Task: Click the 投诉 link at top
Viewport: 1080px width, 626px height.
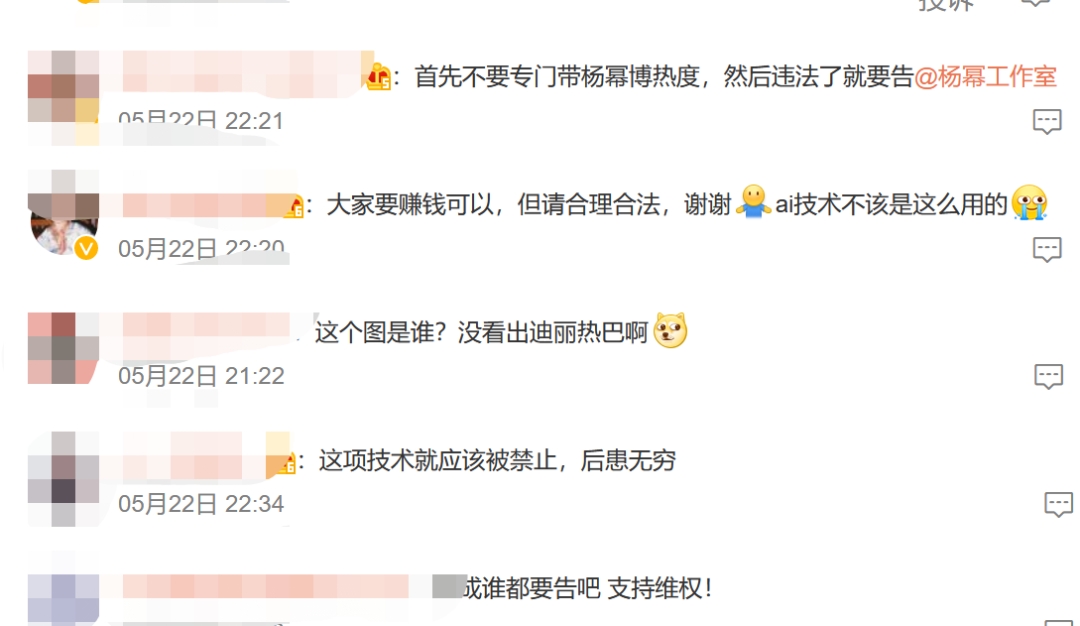Action: [x=946, y=4]
